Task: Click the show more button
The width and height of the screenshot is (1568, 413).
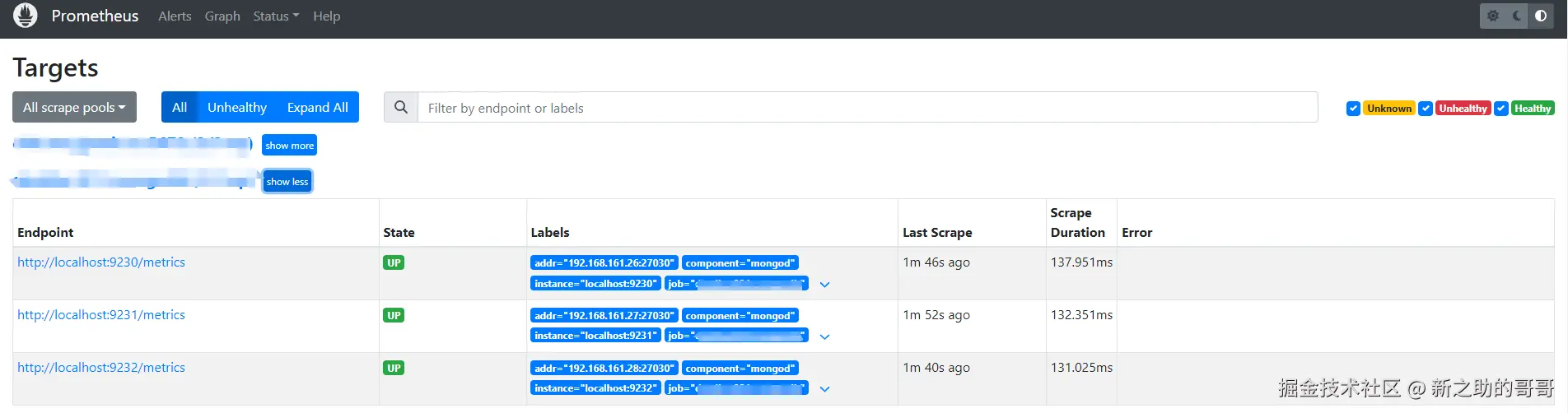Action: (x=289, y=145)
